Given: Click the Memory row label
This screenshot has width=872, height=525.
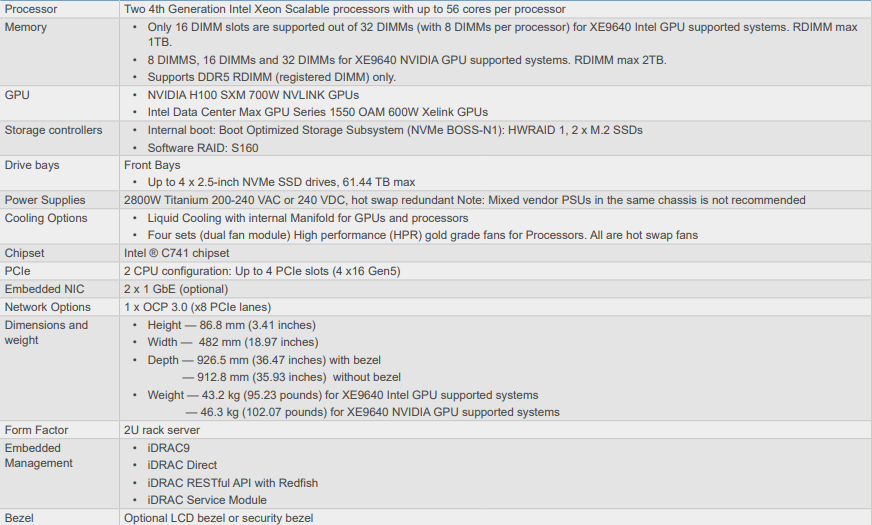Looking at the screenshot, I should click(x=26, y=27).
